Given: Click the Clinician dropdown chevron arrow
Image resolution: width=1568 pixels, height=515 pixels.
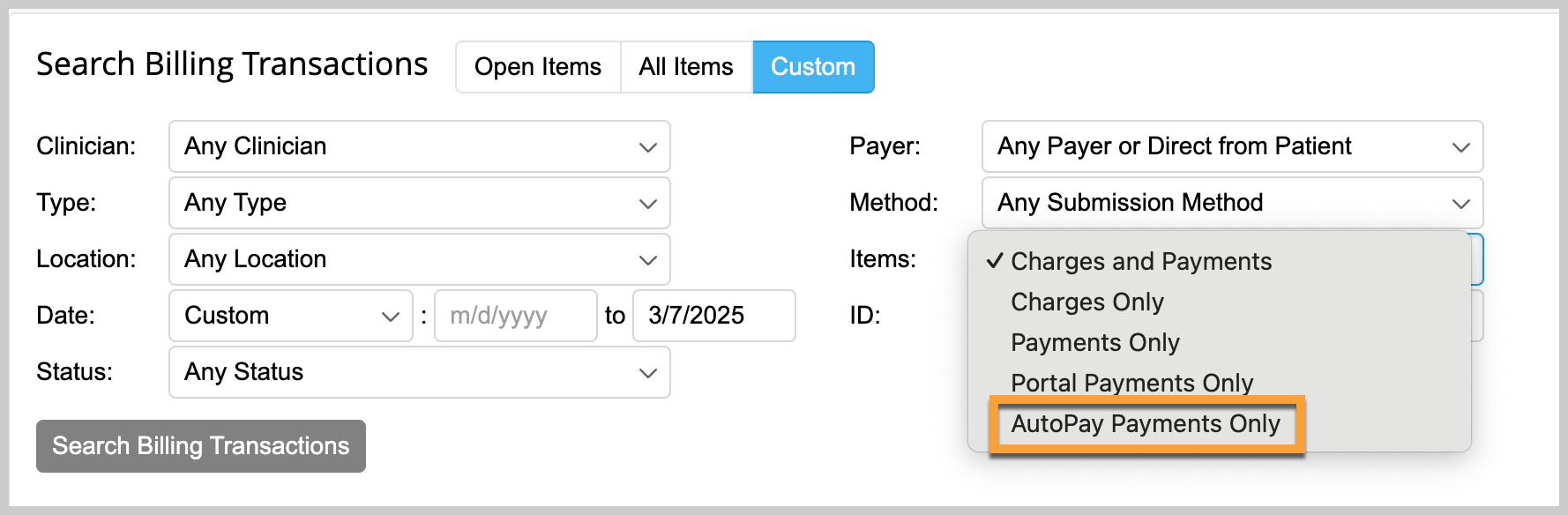Looking at the screenshot, I should [x=648, y=147].
